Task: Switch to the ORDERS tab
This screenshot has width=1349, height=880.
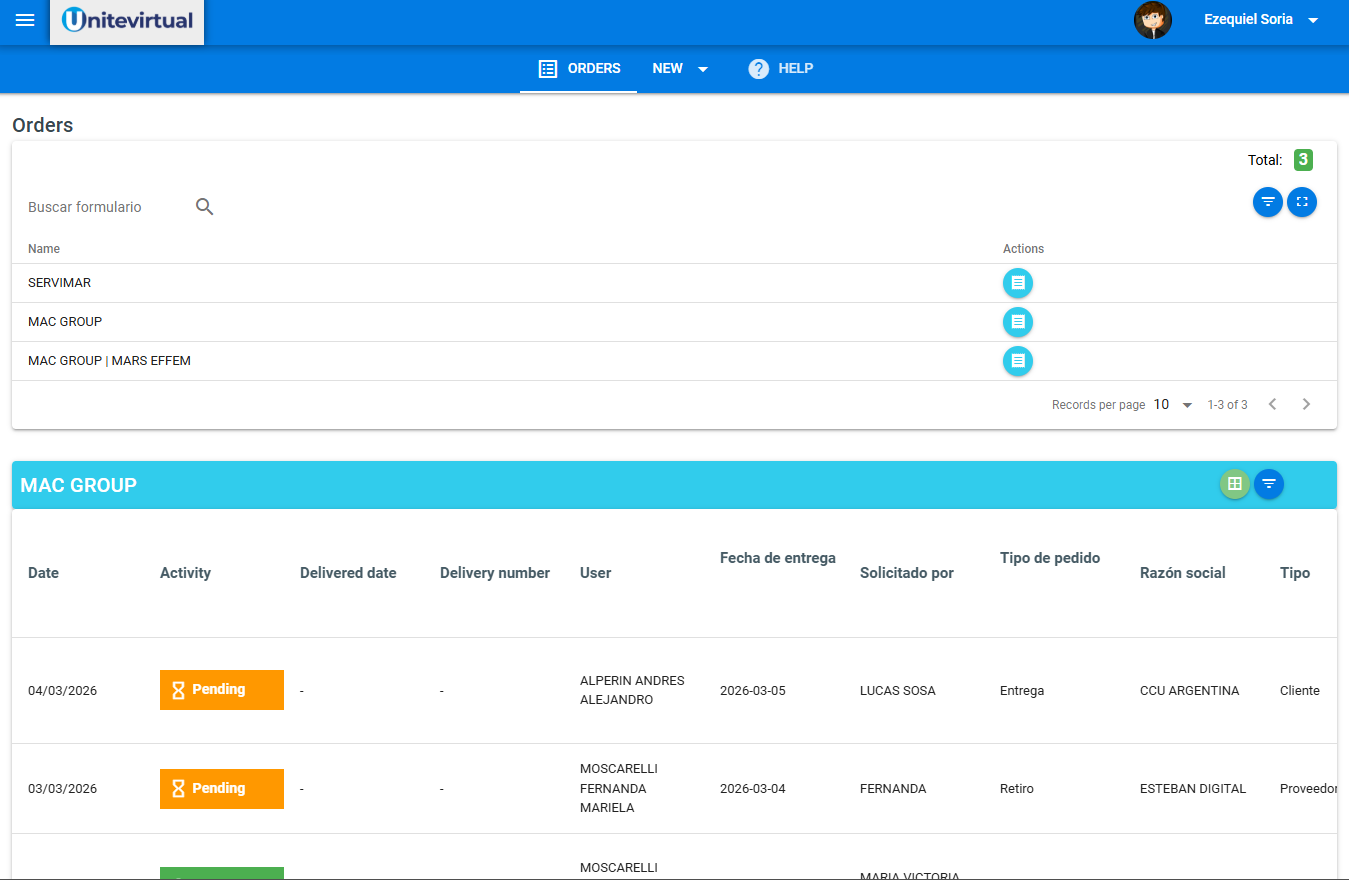Action: 578,68
